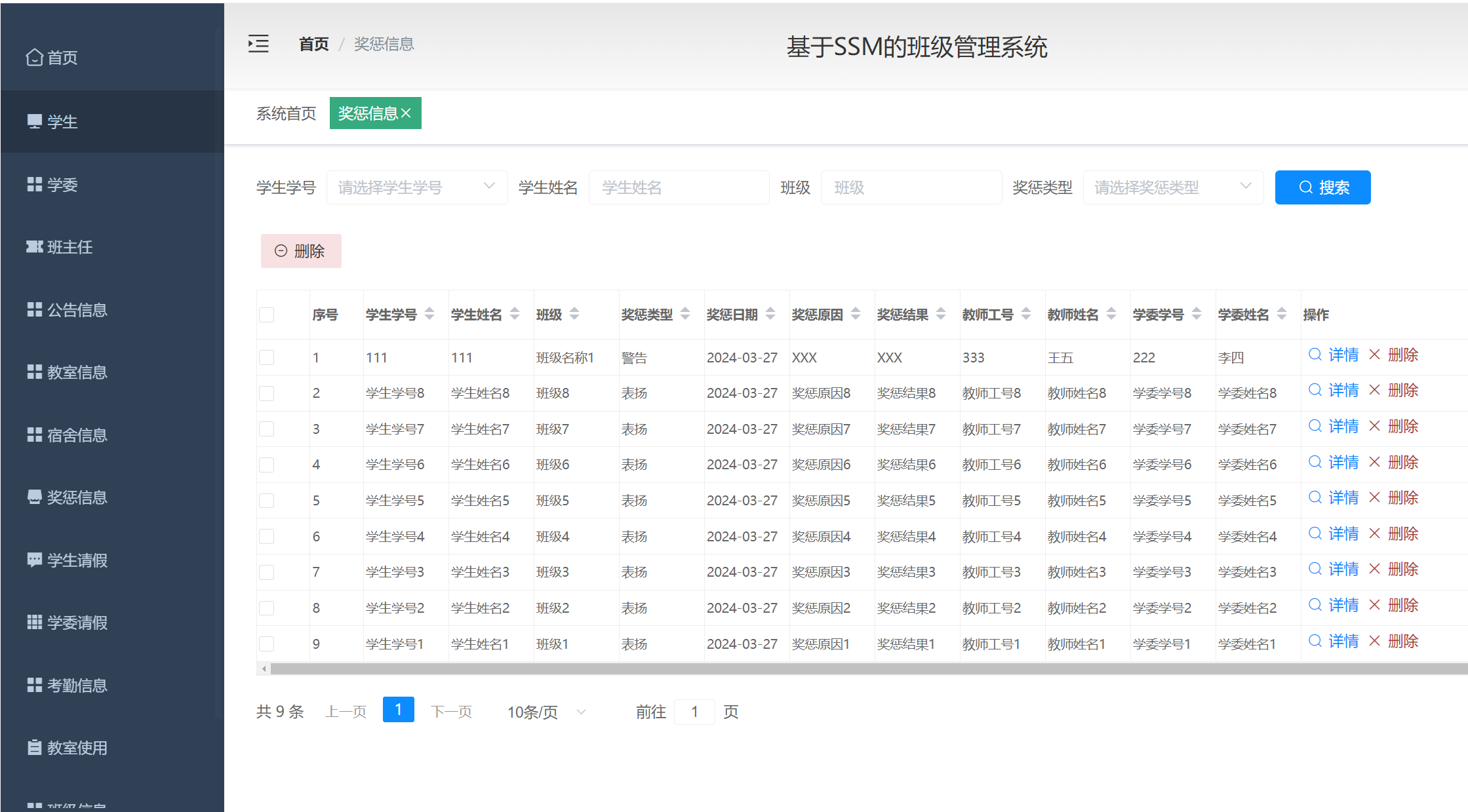
Task: Sort by 奖惩日期 column using sort arrows
Action: click(770, 314)
